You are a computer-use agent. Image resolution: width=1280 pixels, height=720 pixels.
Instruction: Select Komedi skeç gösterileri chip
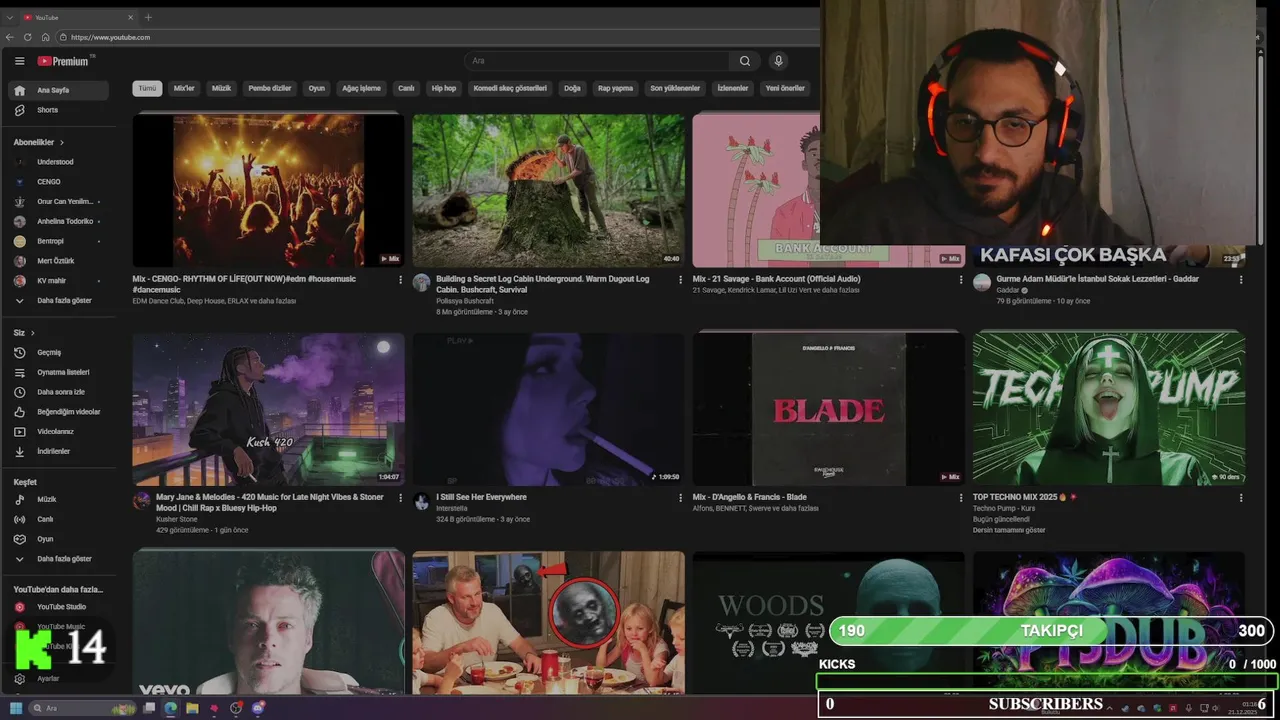click(x=510, y=88)
